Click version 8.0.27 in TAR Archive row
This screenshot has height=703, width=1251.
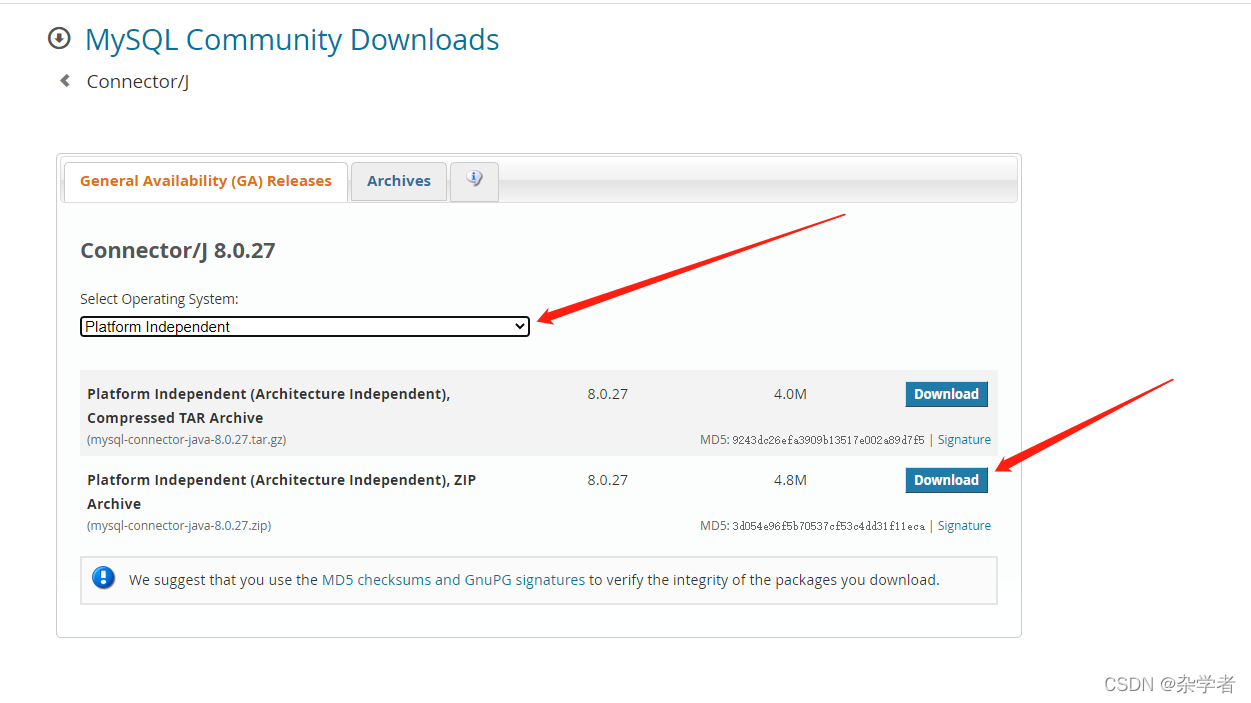coord(608,394)
